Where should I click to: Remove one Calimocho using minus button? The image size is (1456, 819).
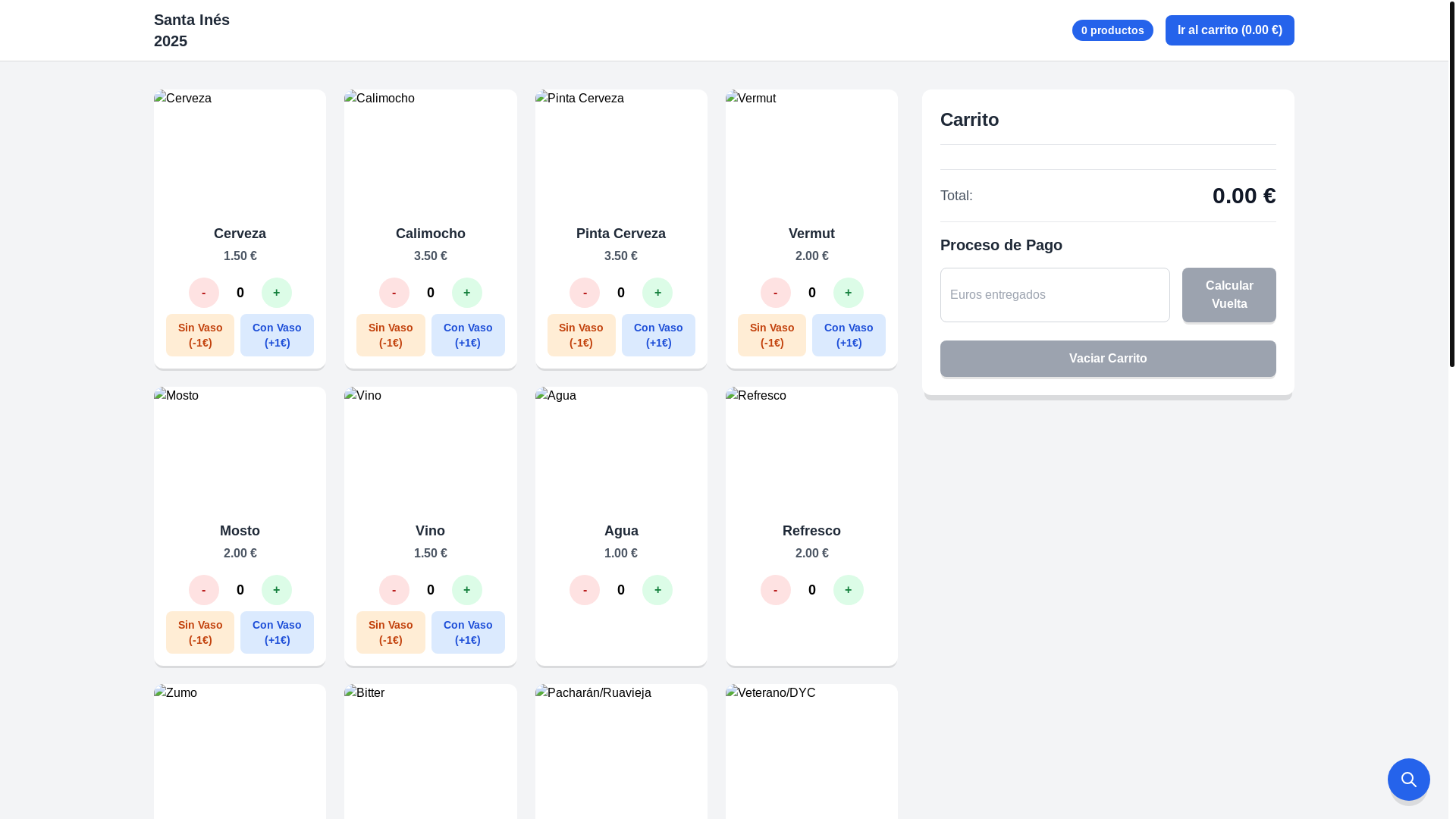click(394, 293)
